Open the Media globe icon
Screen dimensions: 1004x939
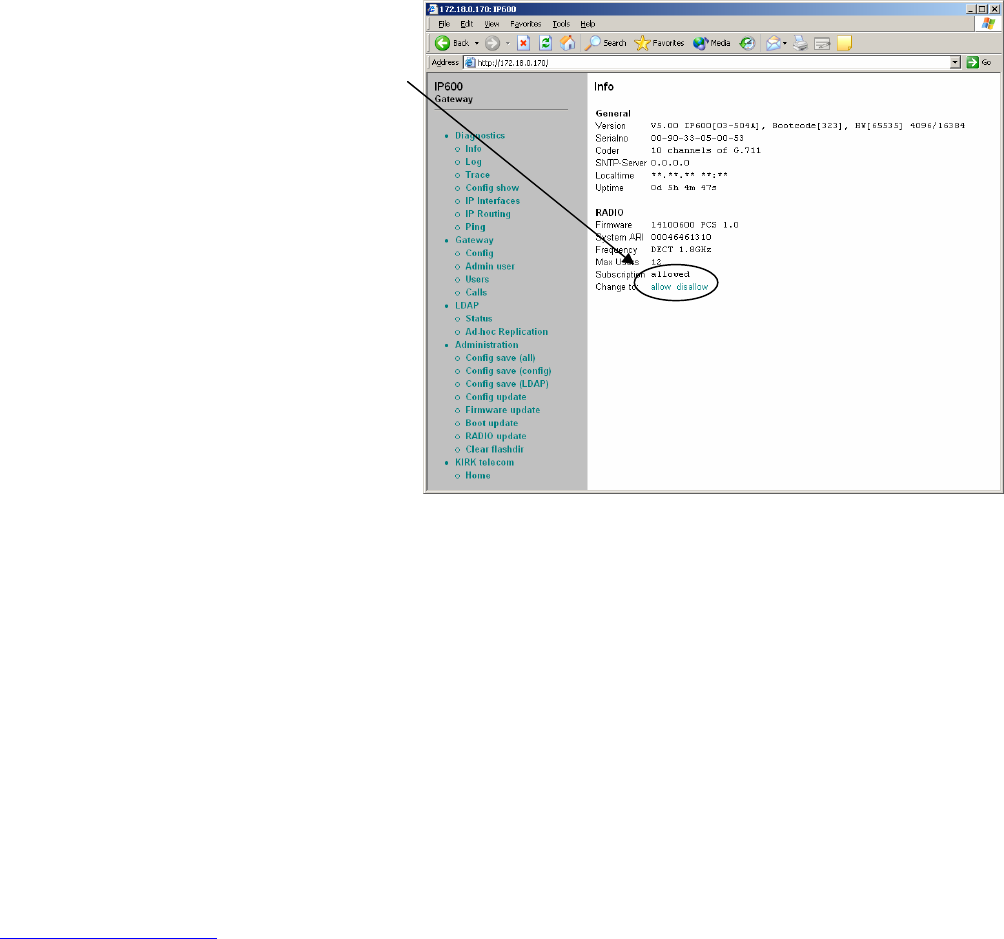tap(700, 43)
